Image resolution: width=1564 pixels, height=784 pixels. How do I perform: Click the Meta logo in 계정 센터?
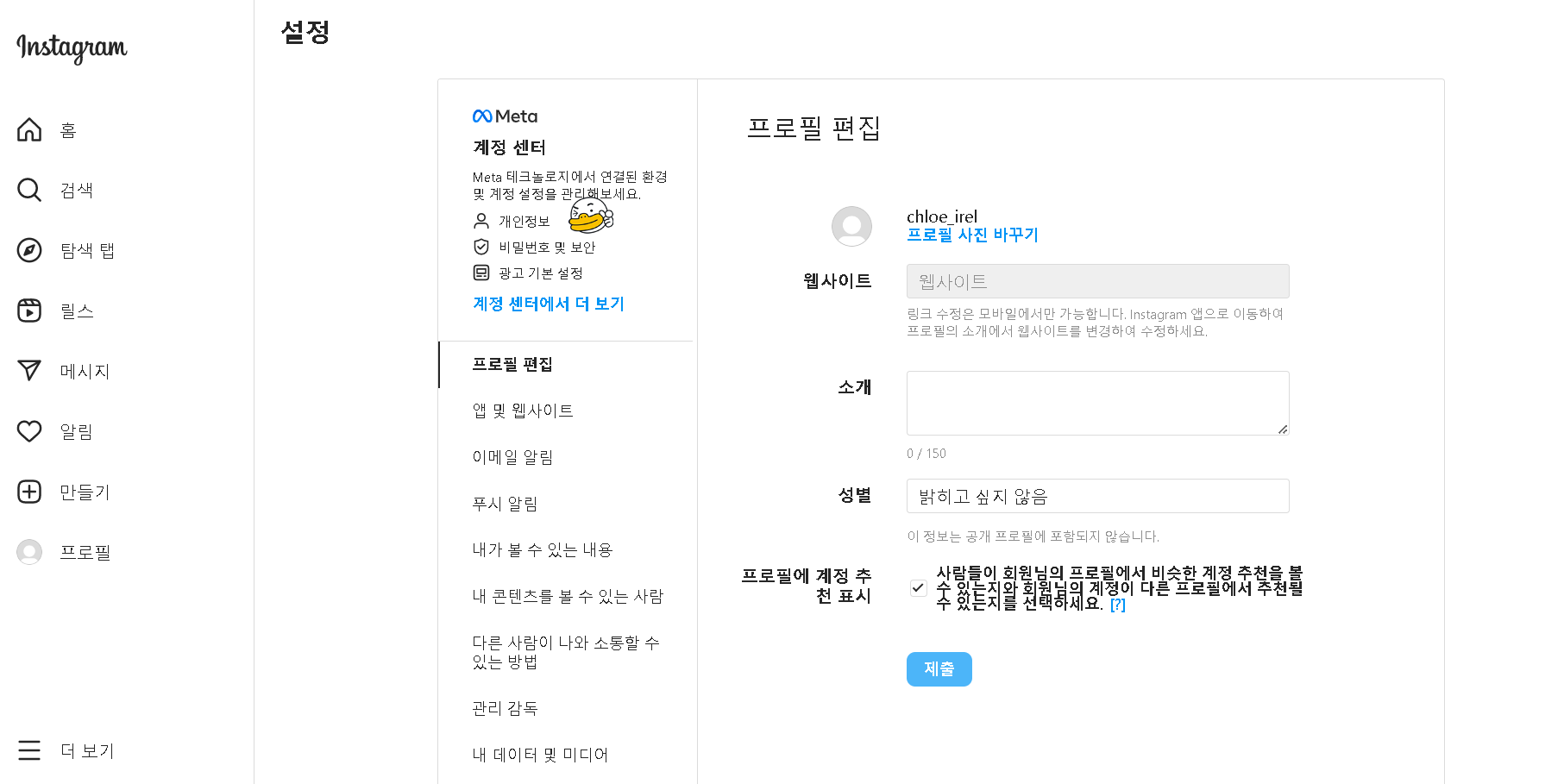click(505, 116)
